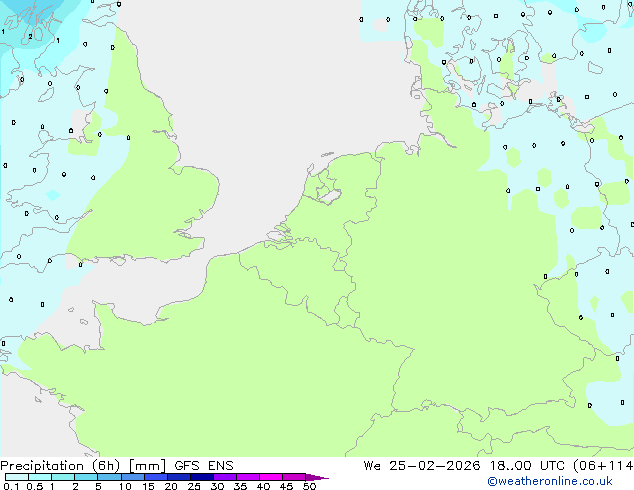Click the '0.5' legend scale label
The image size is (634, 490).
[x=35, y=486]
